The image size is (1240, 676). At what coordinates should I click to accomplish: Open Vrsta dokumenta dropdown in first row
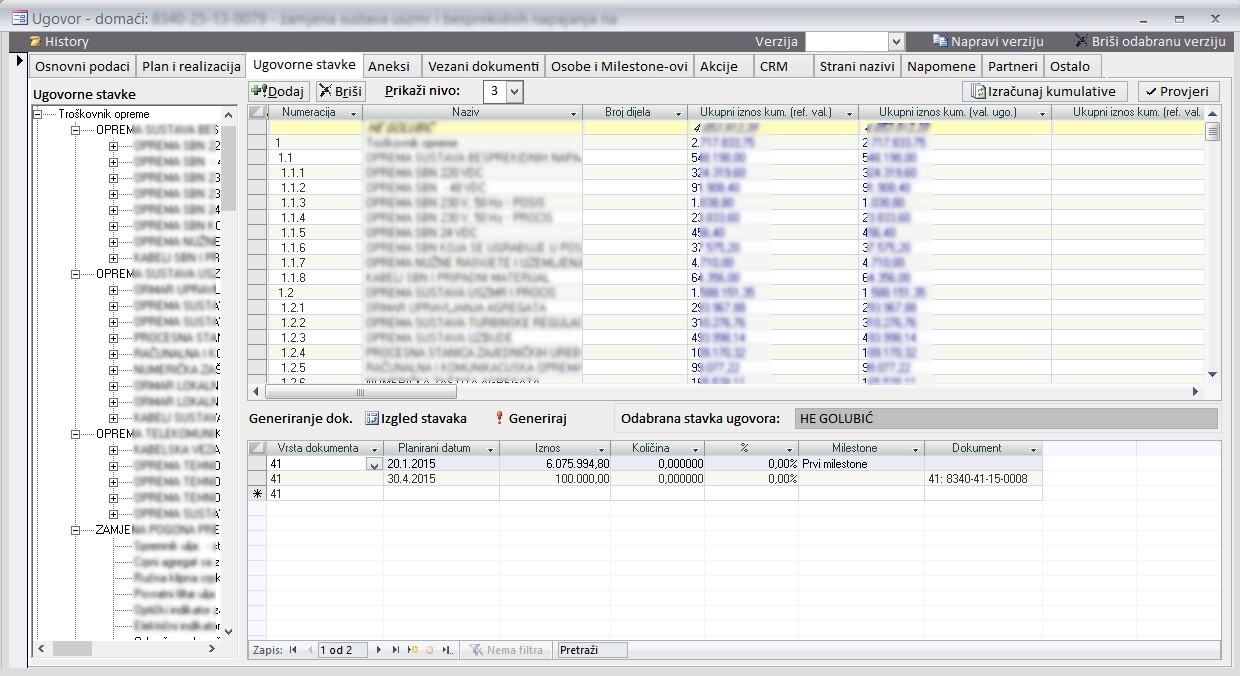click(374, 465)
